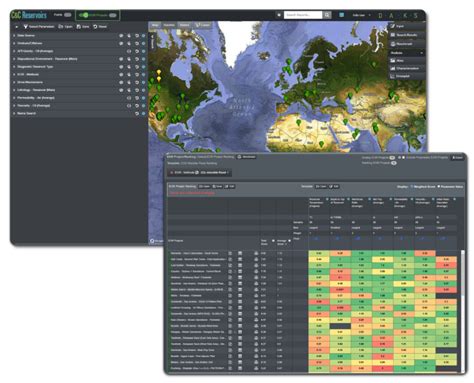Screen dimensions: 474x383
Task: Expand the Drive Mechanism tree row
Action: click(14, 82)
